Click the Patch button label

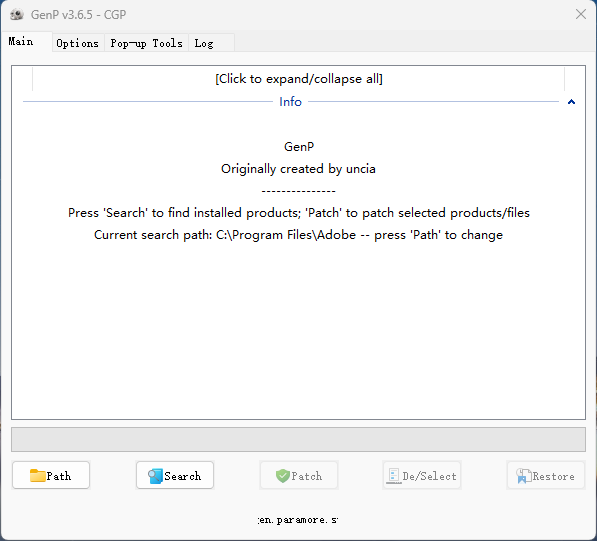(307, 476)
